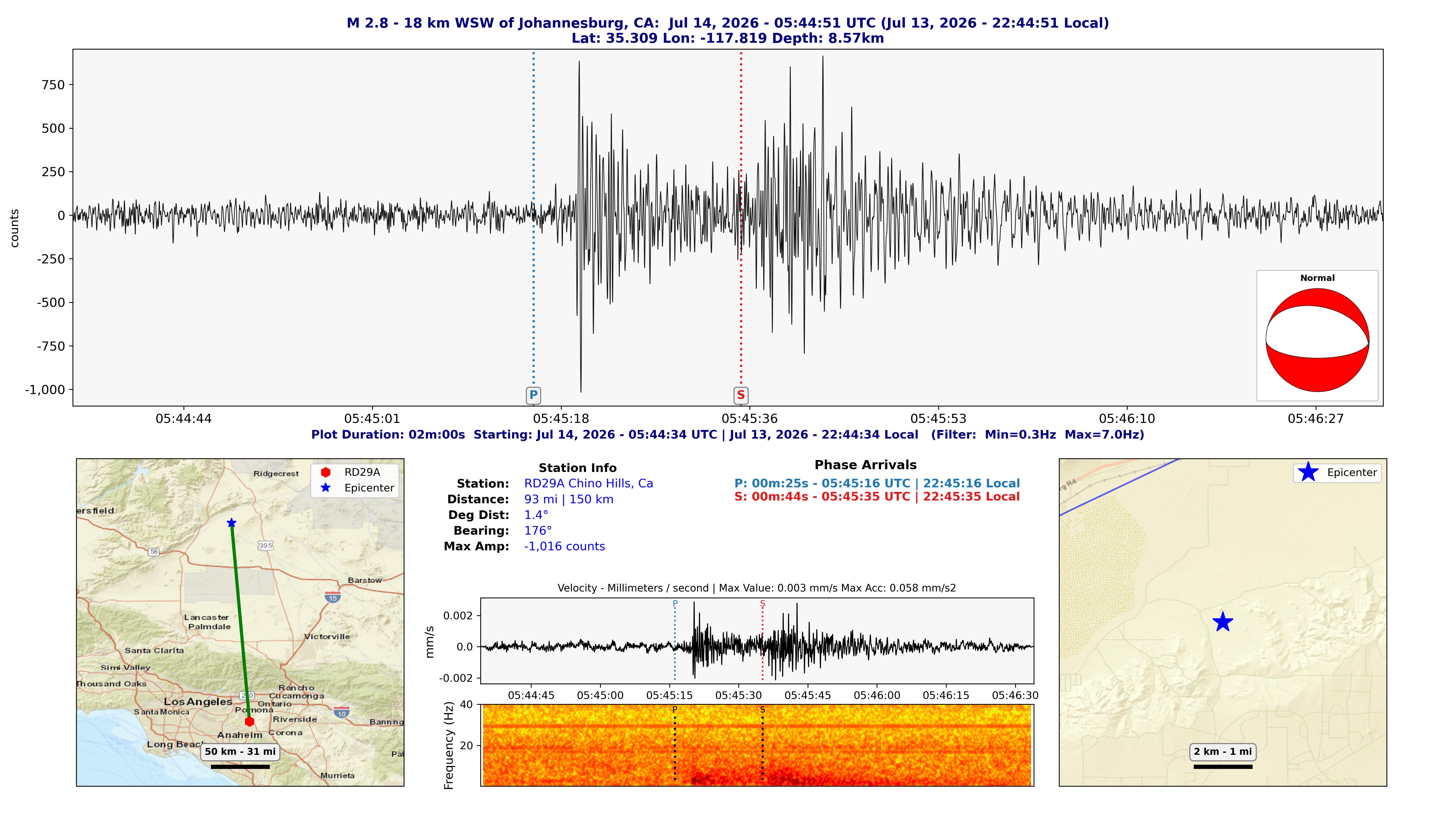The height and width of the screenshot is (819, 1456).
Task: Click the Interstate 15 shield near Barstow
Action: point(333,597)
